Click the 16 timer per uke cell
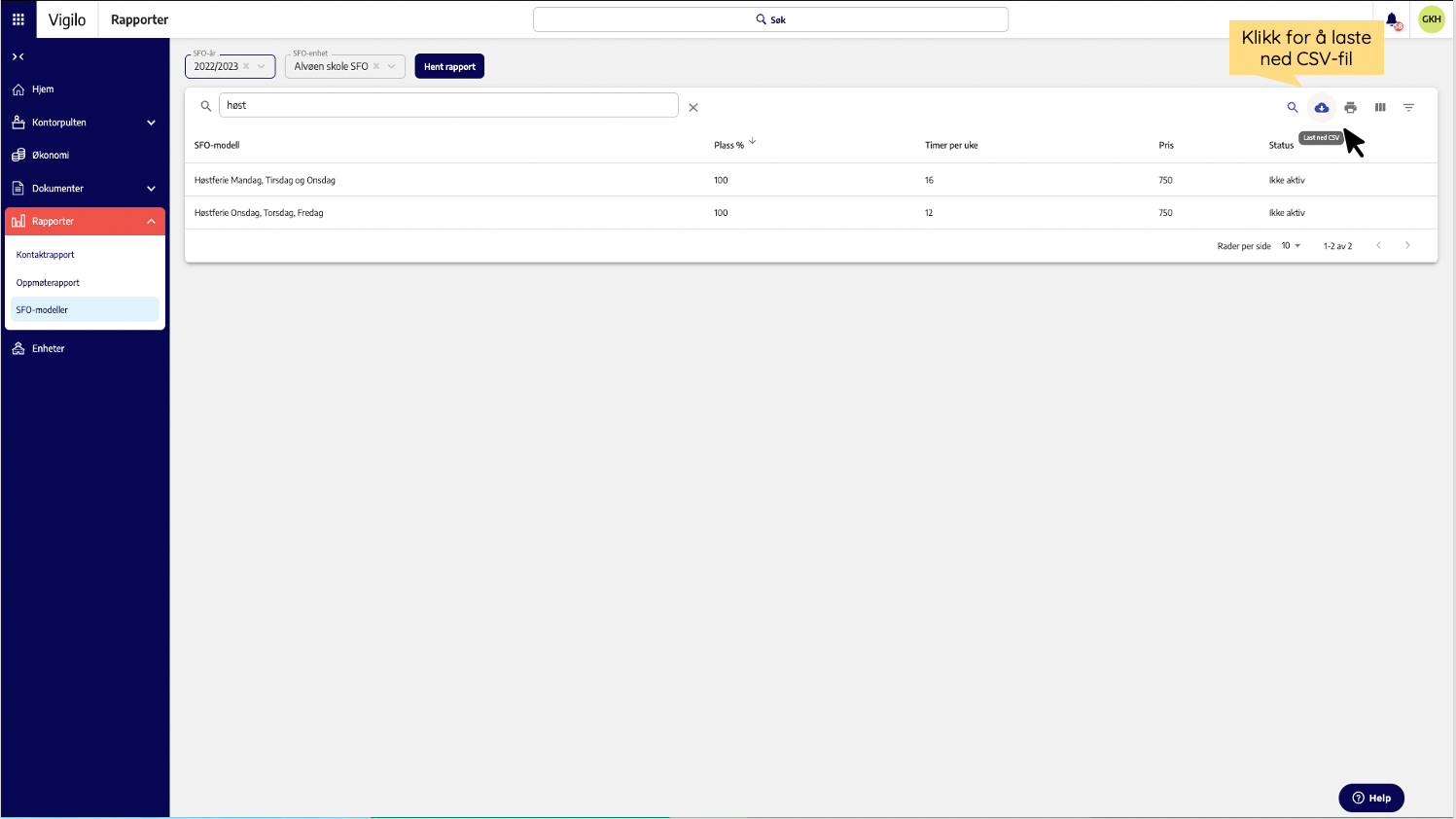Viewport: 1456px width, 819px height. pos(929,180)
